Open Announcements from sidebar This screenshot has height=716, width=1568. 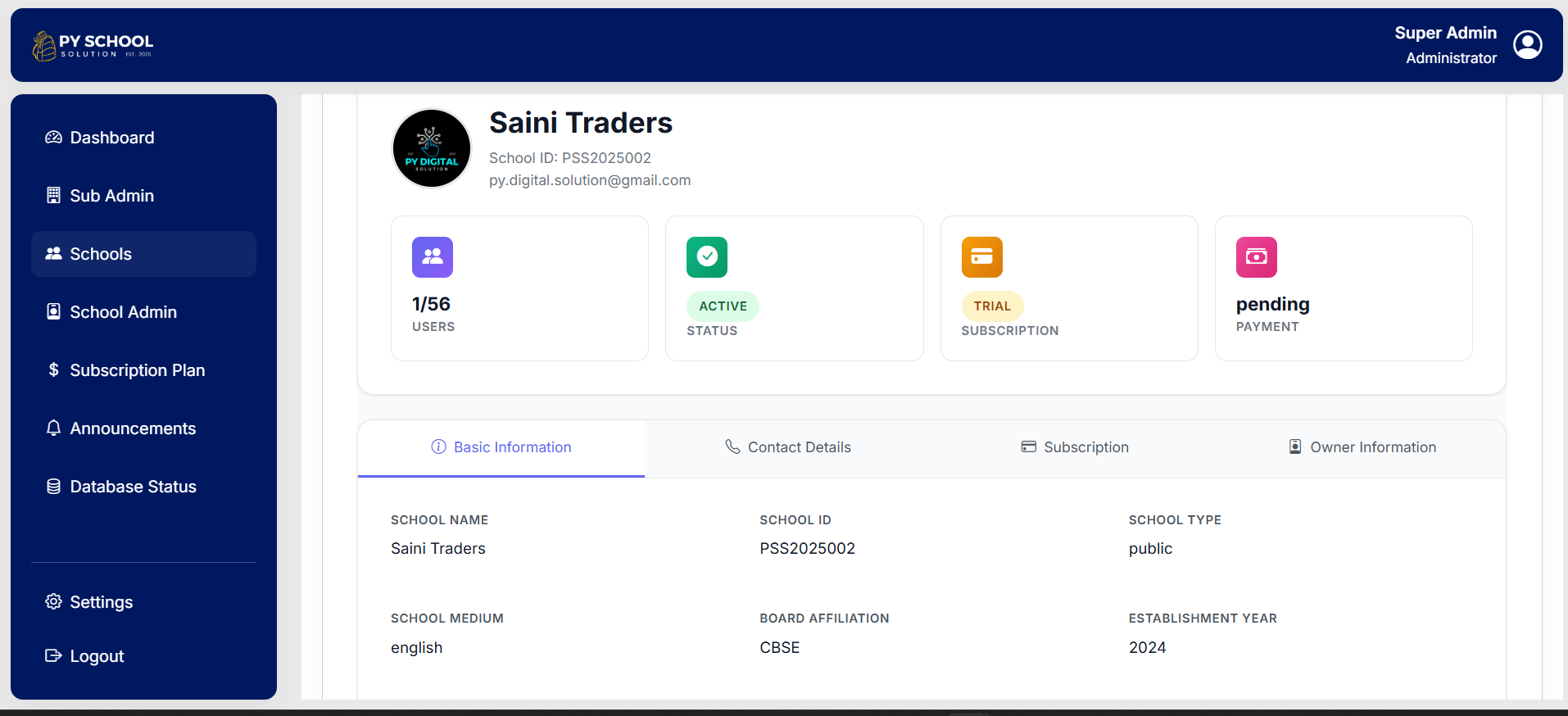coord(143,428)
